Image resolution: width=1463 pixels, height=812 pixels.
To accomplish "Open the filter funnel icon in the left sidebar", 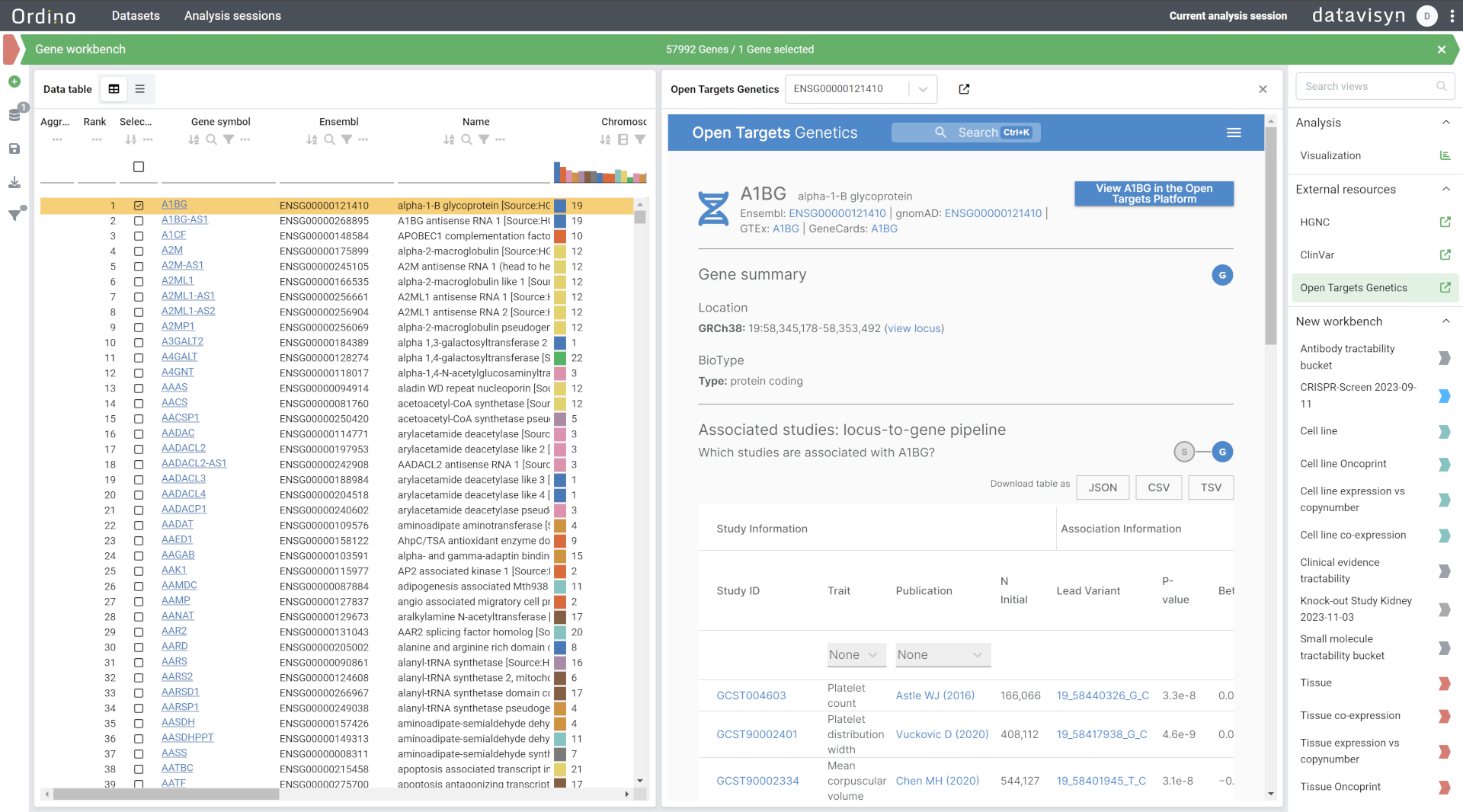I will [x=14, y=215].
